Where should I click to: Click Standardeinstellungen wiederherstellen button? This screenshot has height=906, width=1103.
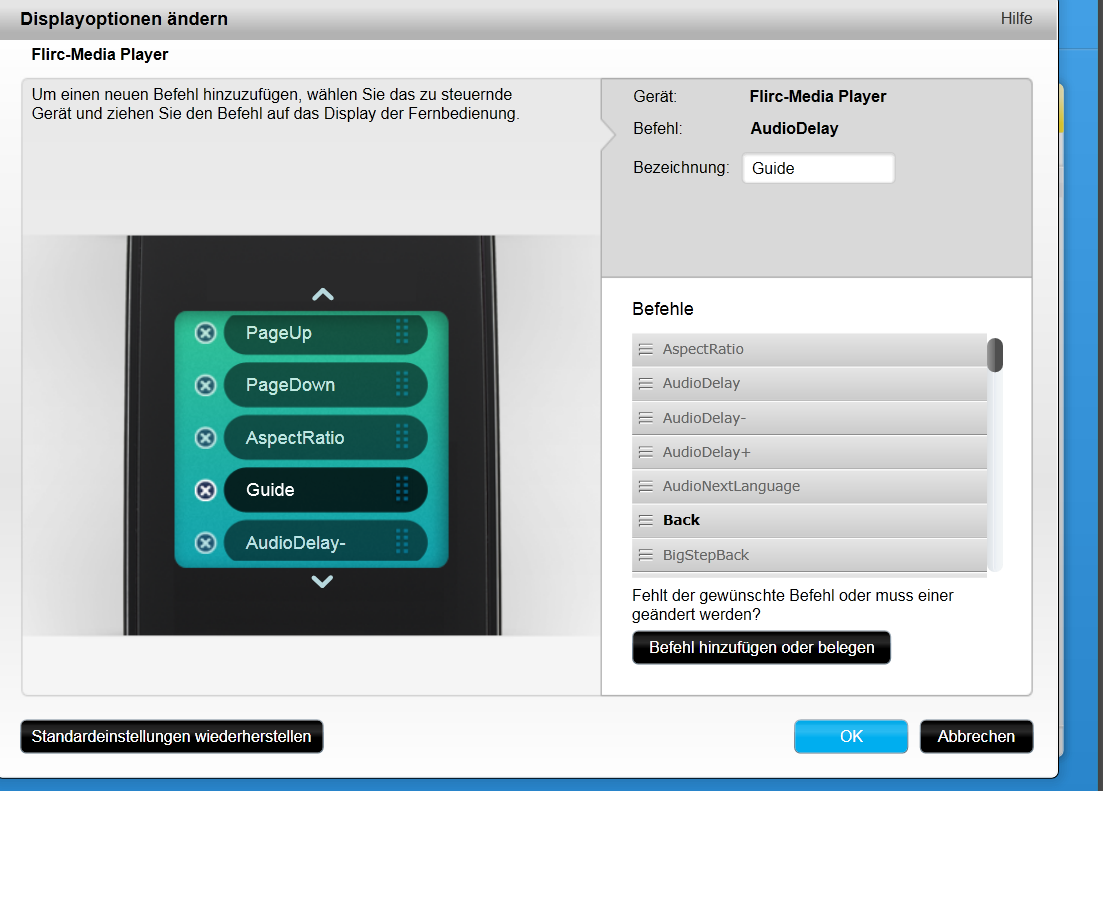coord(172,736)
